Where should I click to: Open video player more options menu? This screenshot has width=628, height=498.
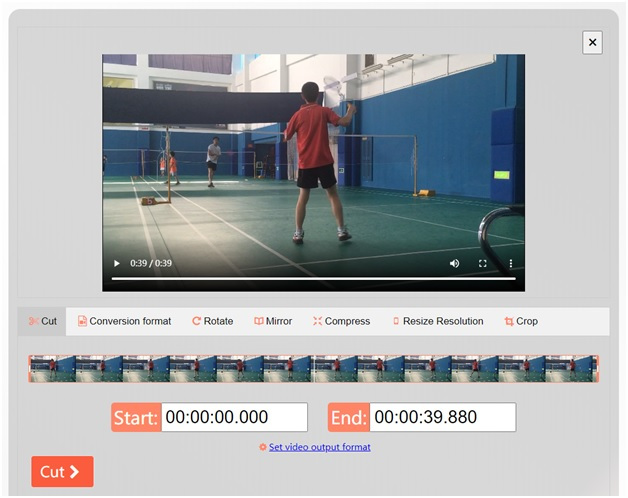pos(511,263)
